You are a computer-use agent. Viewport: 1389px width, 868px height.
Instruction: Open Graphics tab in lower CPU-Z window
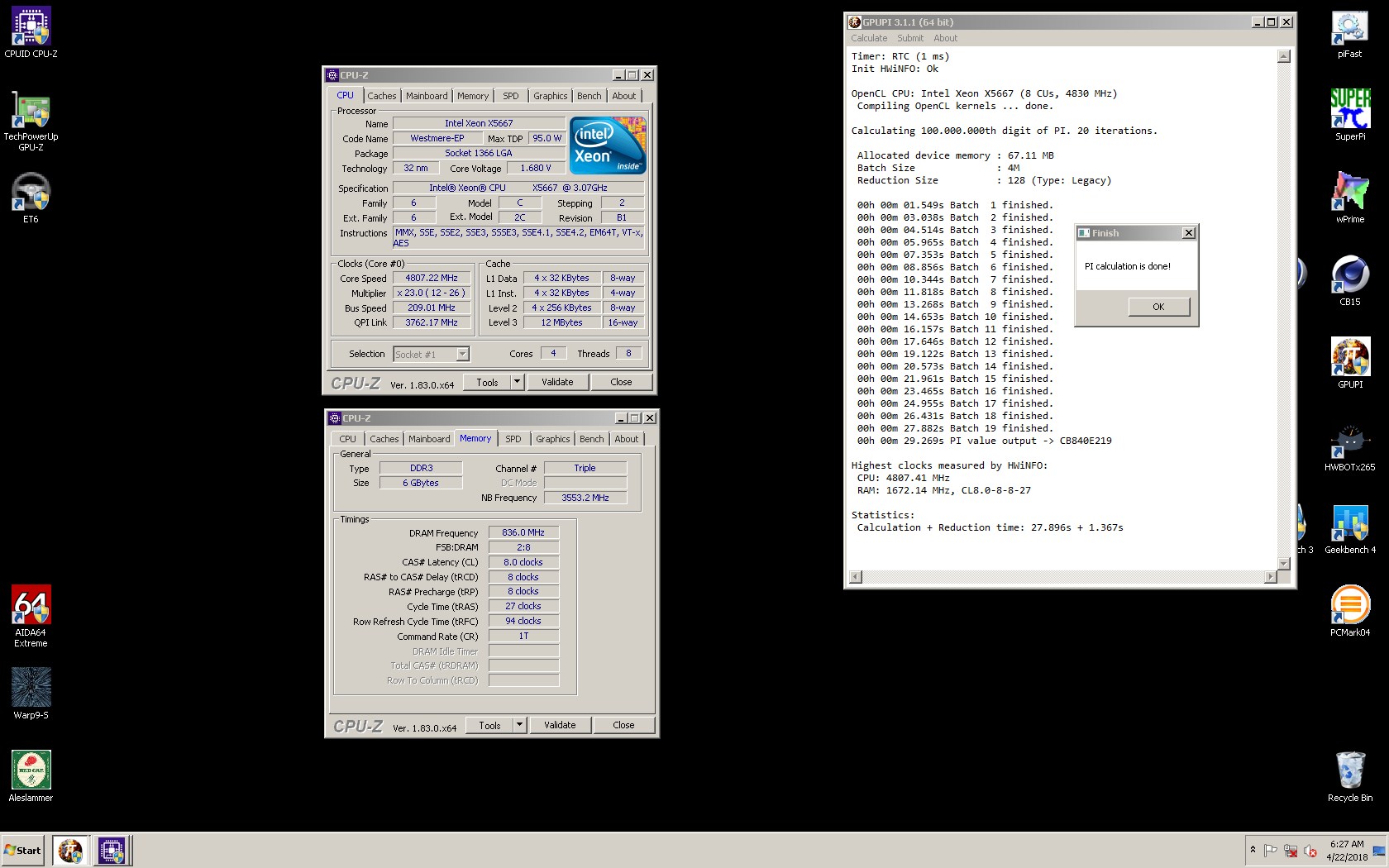(553, 439)
